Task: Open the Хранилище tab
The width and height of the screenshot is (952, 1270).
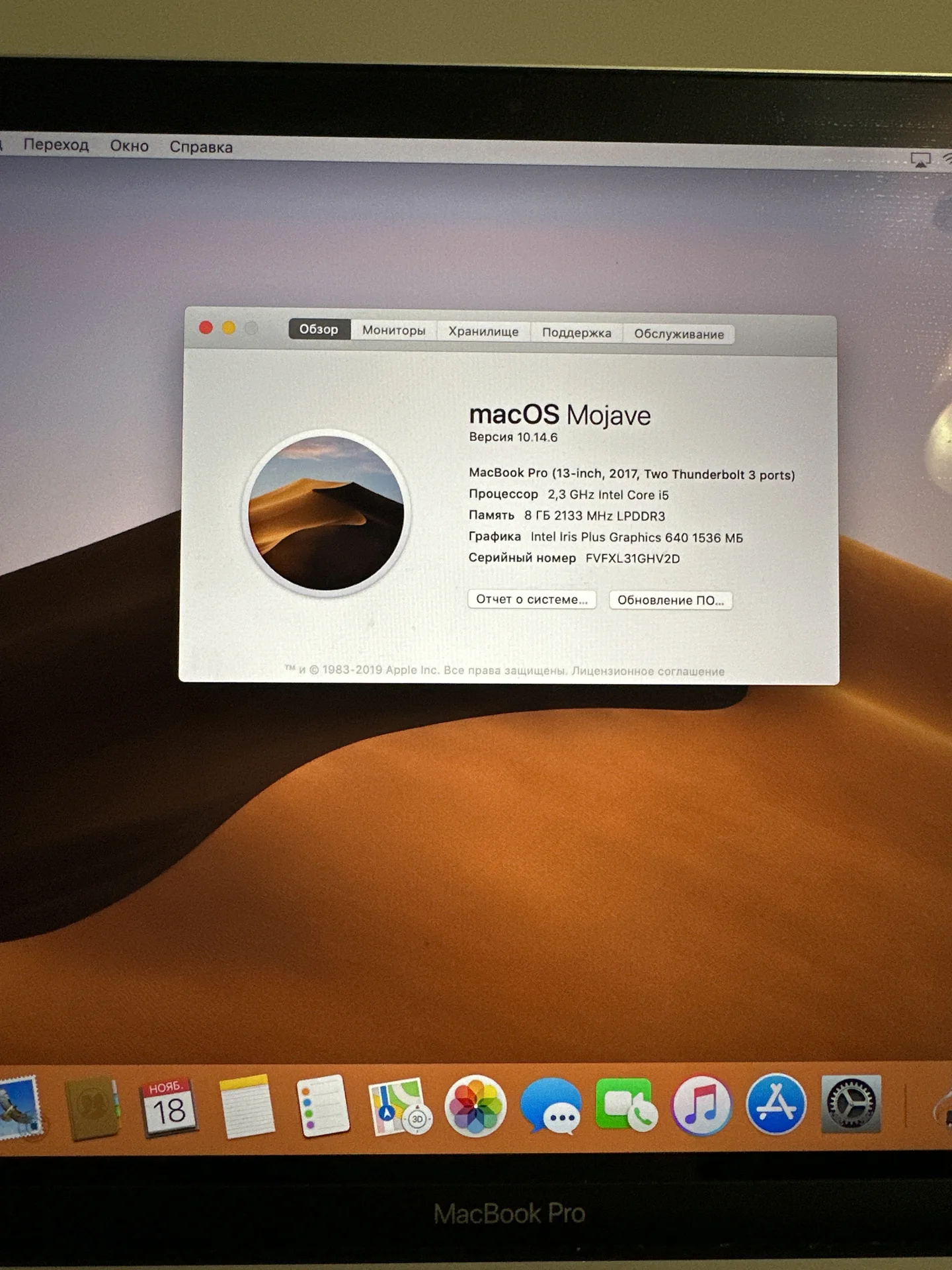Action: coord(484,331)
